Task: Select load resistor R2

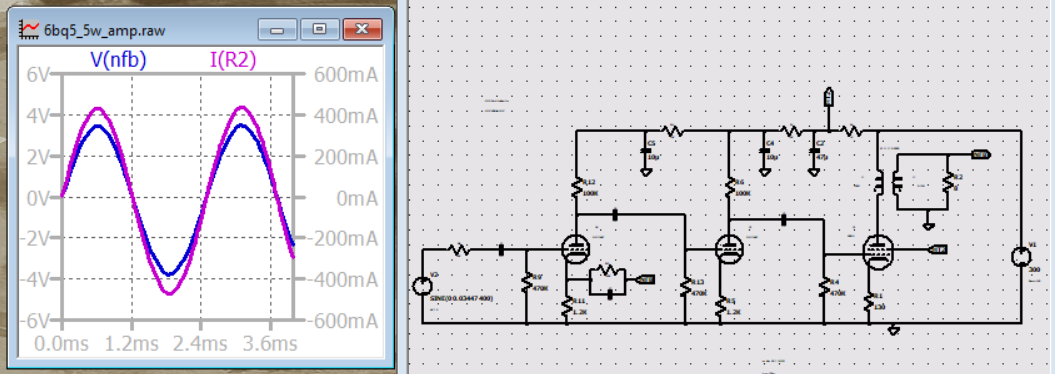Action: pyautogui.click(x=947, y=182)
